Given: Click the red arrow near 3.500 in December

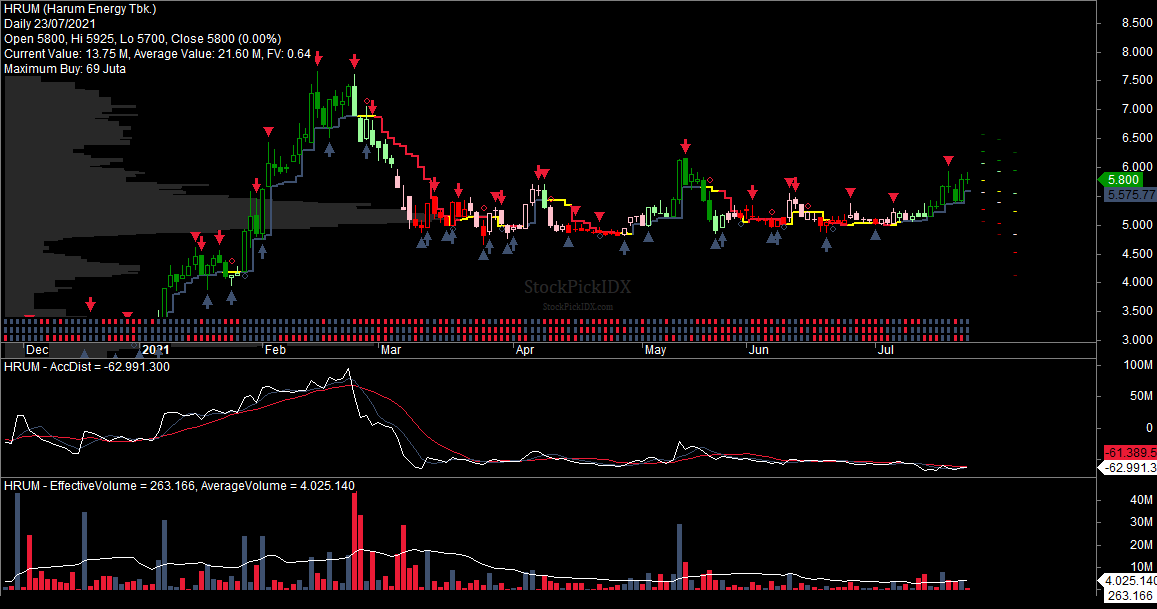Looking at the screenshot, I should pyautogui.click(x=90, y=304).
